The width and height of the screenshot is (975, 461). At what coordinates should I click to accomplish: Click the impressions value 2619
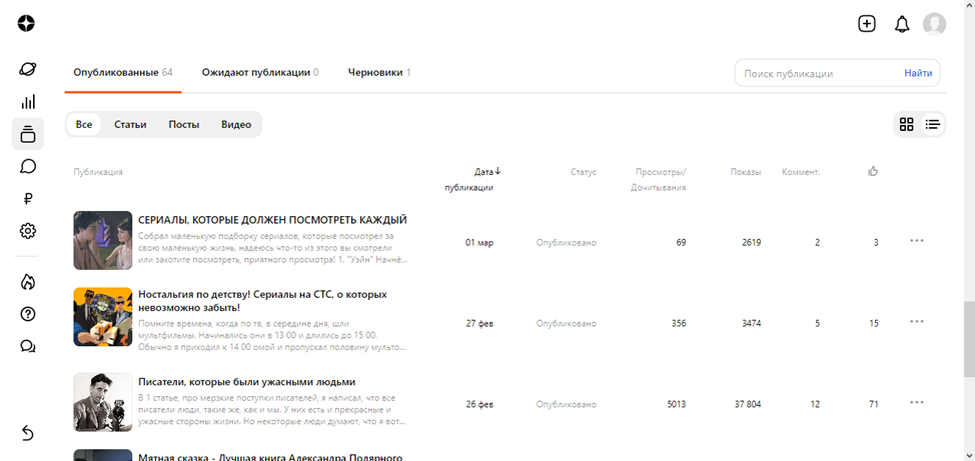pyautogui.click(x=751, y=243)
